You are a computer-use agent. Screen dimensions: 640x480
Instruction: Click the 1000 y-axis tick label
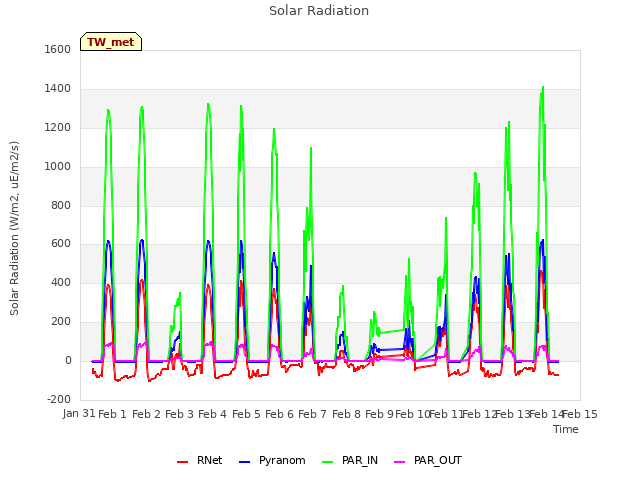coord(58,167)
